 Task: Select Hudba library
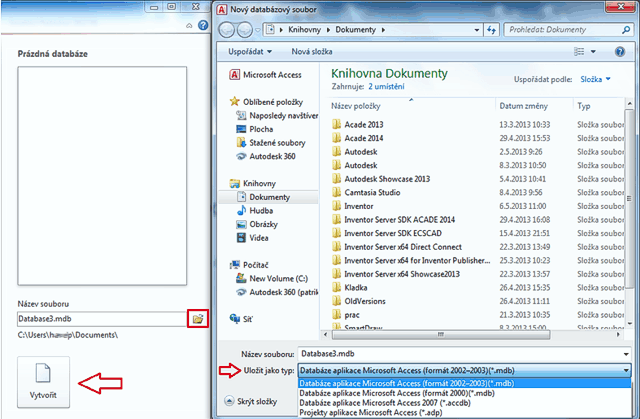(255, 211)
